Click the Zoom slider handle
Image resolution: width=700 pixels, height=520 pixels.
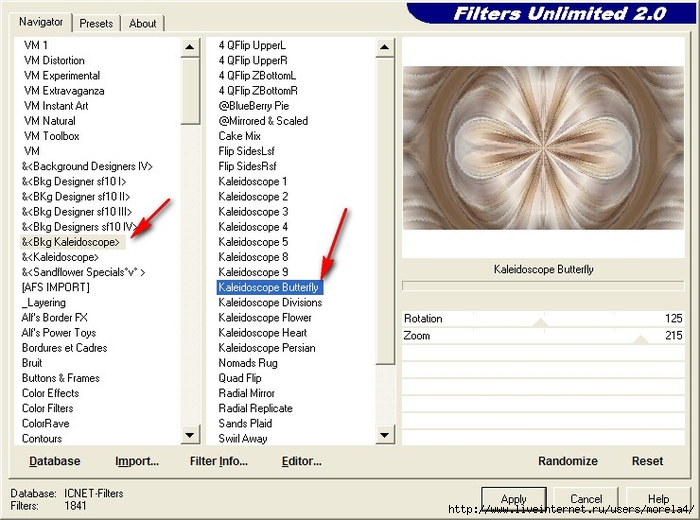coord(641,339)
